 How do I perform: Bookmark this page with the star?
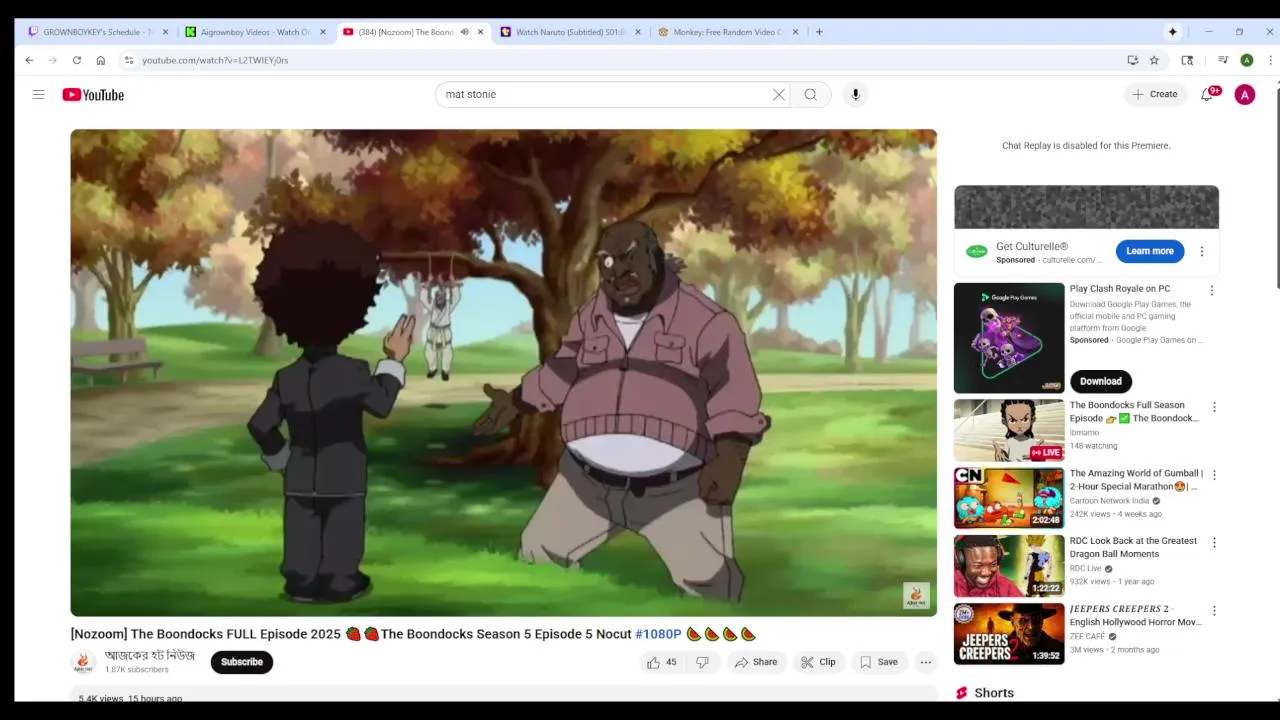point(1154,60)
